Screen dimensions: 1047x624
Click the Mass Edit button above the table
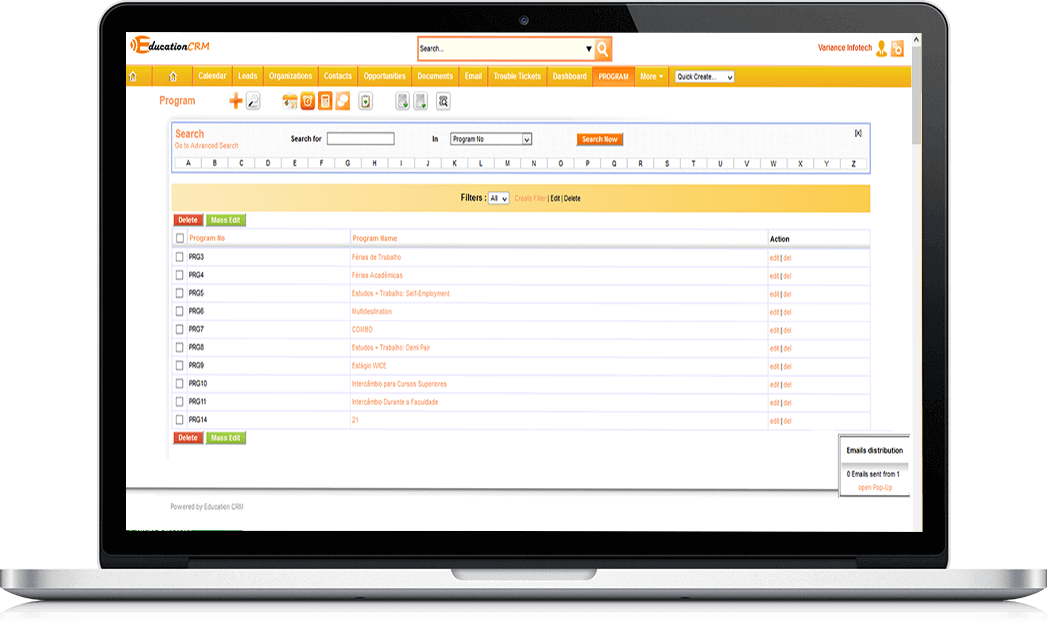coord(226,220)
